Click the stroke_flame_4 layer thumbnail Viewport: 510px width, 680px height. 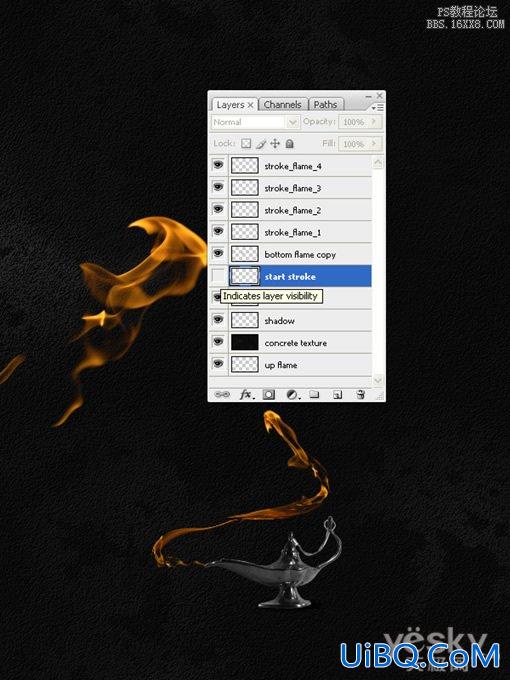pyautogui.click(x=245, y=166)
